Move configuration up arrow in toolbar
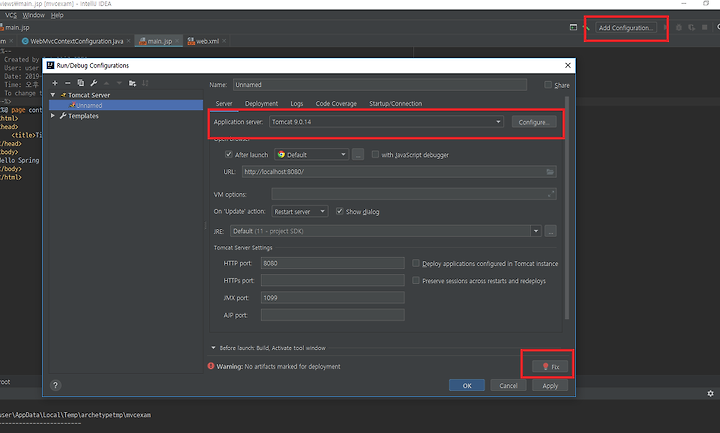Viewport: 720px width, 433px height. pyautogui.click(x=107, y=83)
